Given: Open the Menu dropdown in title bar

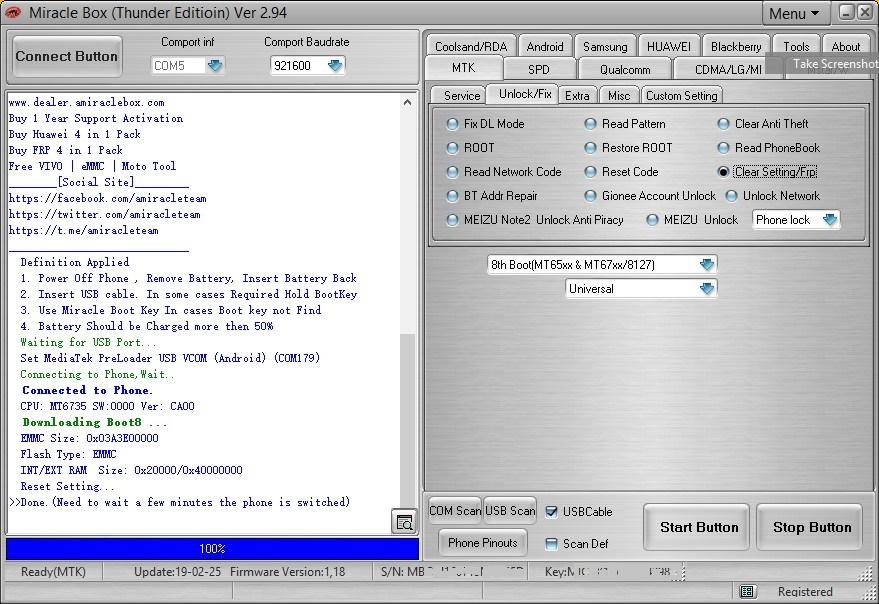Looking at the screenshot, I should point(794,13).
